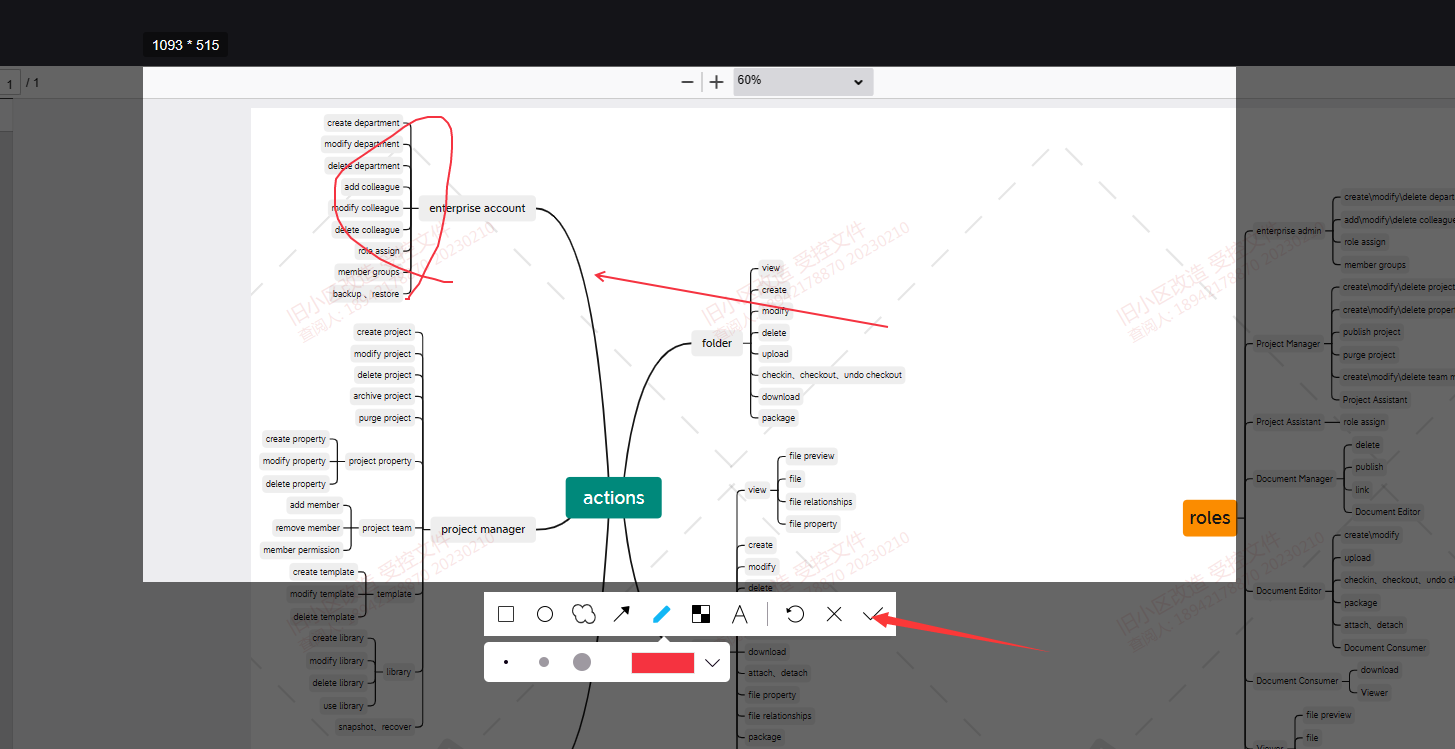Set brush size to the medium dot
Screen dimensions: 1455x749
tap(544, 662)
